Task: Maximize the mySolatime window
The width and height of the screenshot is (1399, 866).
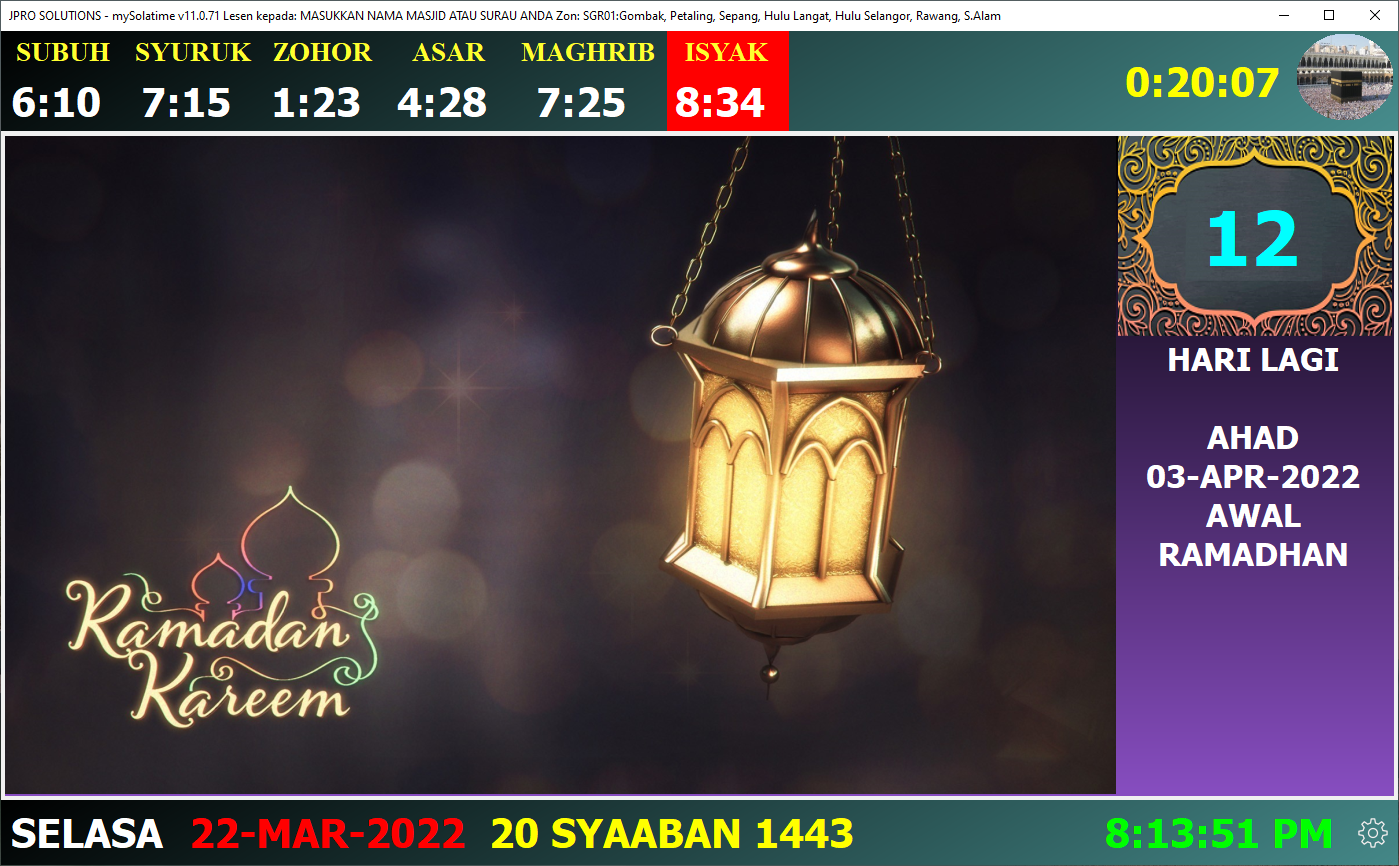Action: click(1329, 15)
